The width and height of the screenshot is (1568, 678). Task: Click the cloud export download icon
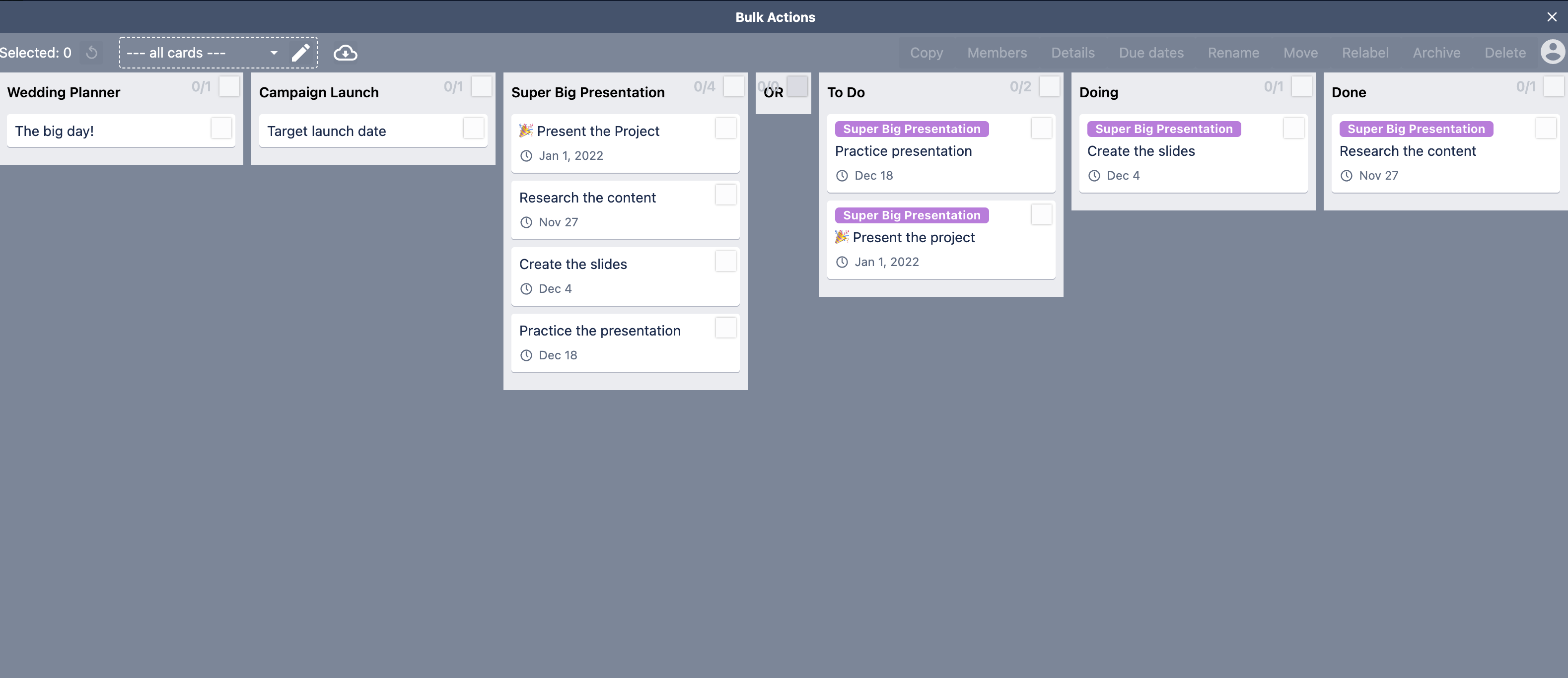pos(345,53)
